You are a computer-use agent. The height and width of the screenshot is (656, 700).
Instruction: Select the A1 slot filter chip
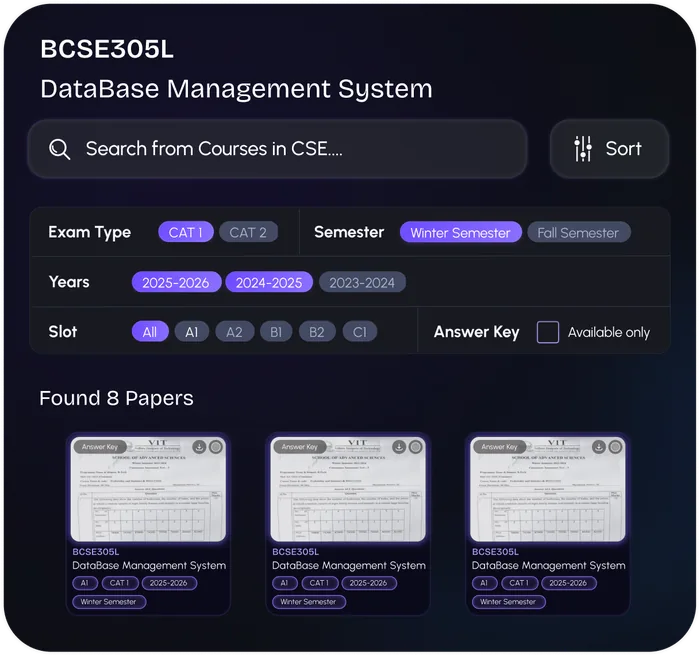click(192, 332)
